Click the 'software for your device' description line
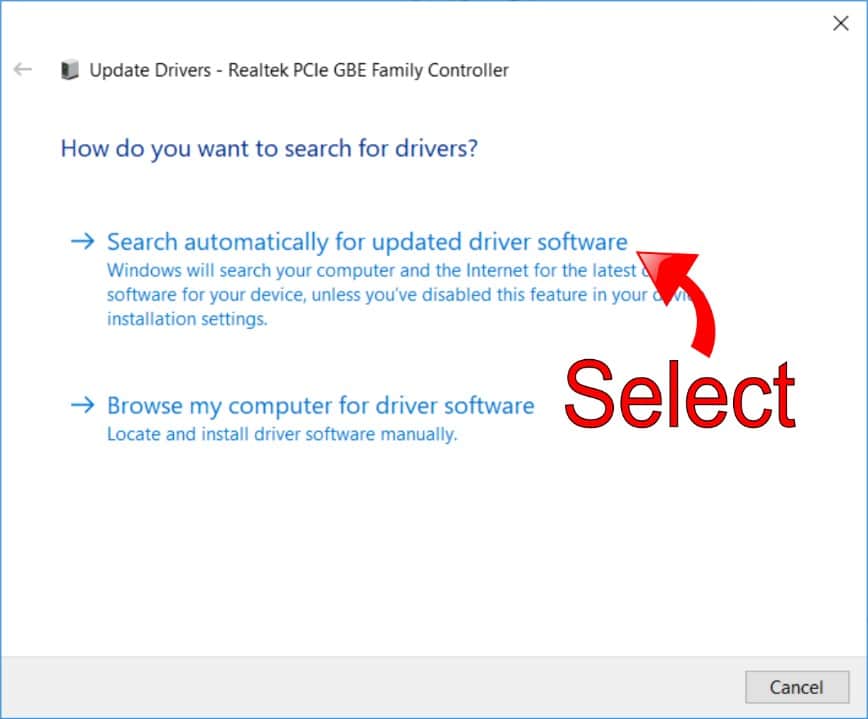The width and height of the screenshot is (868, 719). (370, 295)
